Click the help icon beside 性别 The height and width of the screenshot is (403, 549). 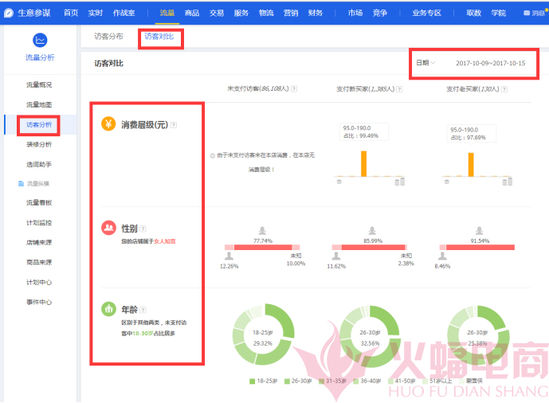[143, 229]
